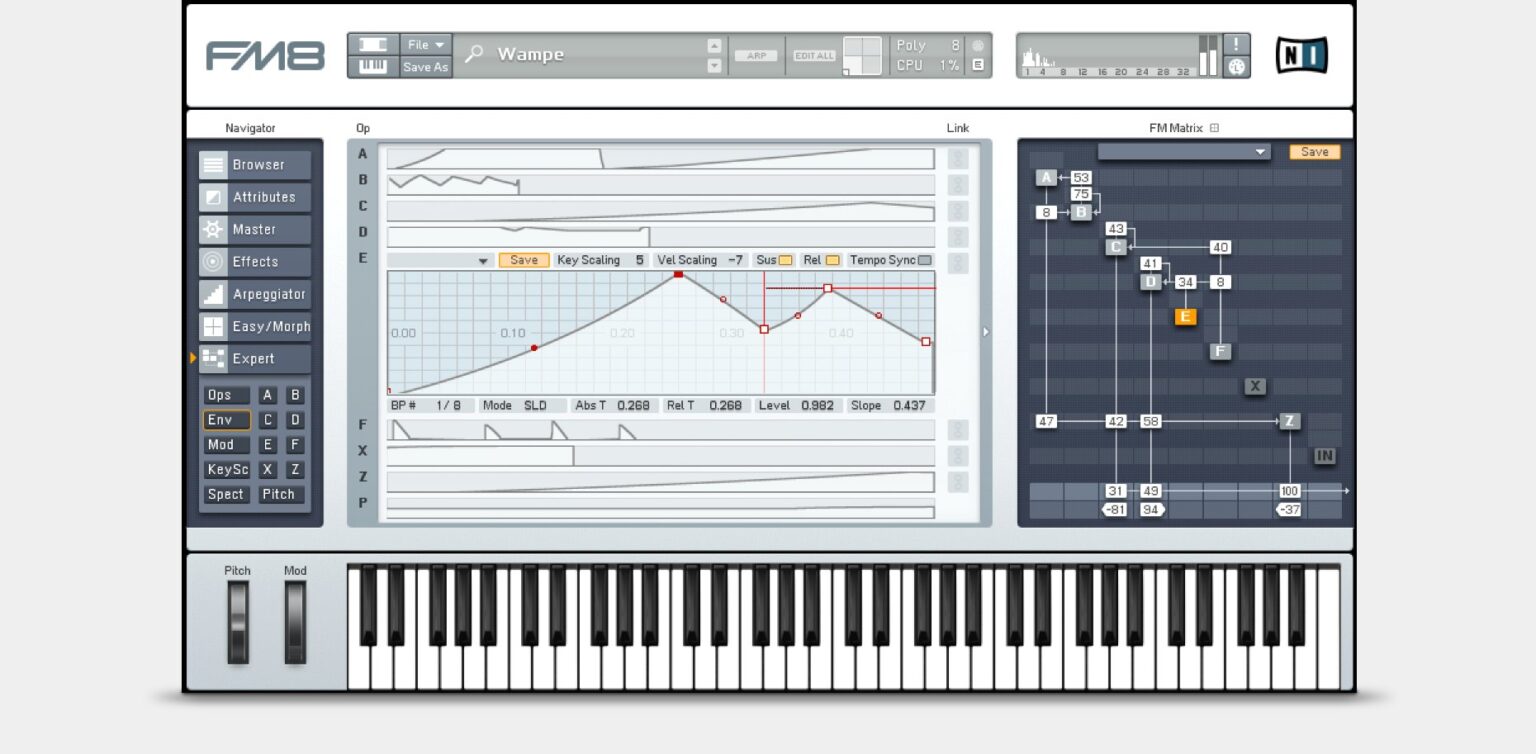Enable the Rel toggle in the envelope editor
1536x754 pixels.
coord(833,259)
